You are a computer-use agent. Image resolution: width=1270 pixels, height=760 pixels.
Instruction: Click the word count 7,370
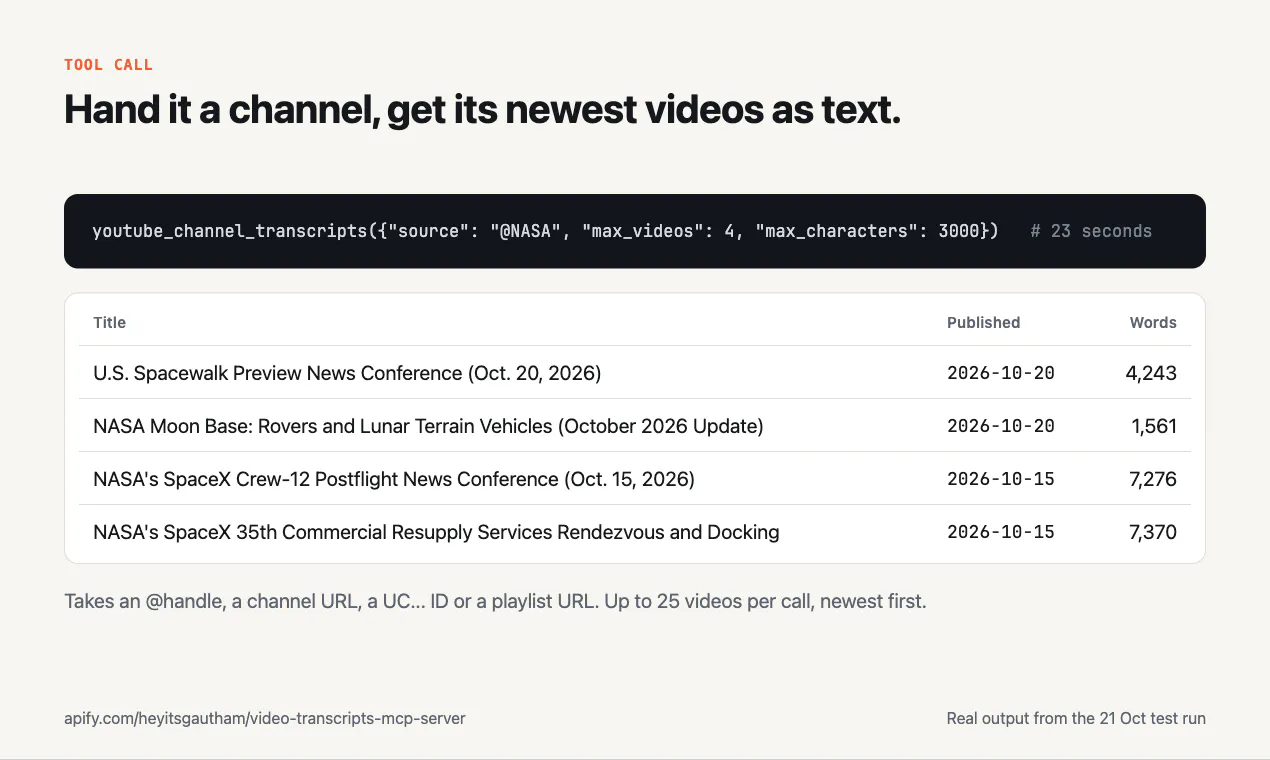pos(1152,532)
